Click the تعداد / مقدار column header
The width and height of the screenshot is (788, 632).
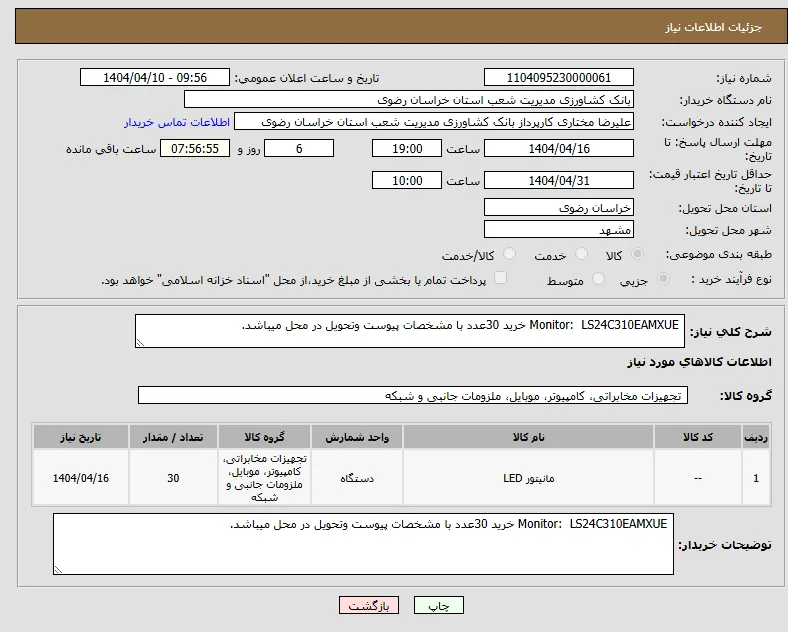[173, 437]
